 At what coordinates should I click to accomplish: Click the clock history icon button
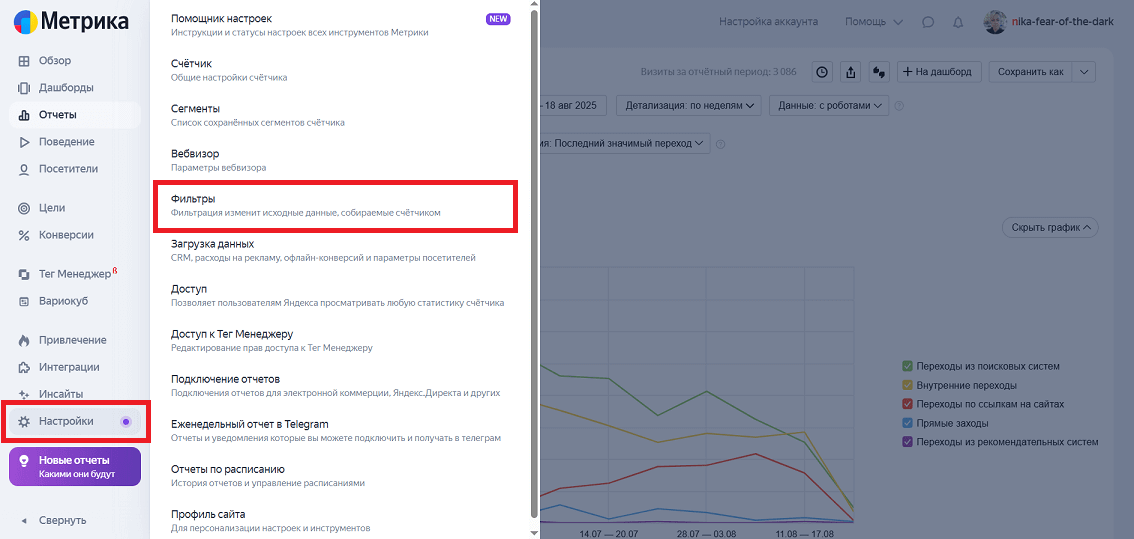822,72
